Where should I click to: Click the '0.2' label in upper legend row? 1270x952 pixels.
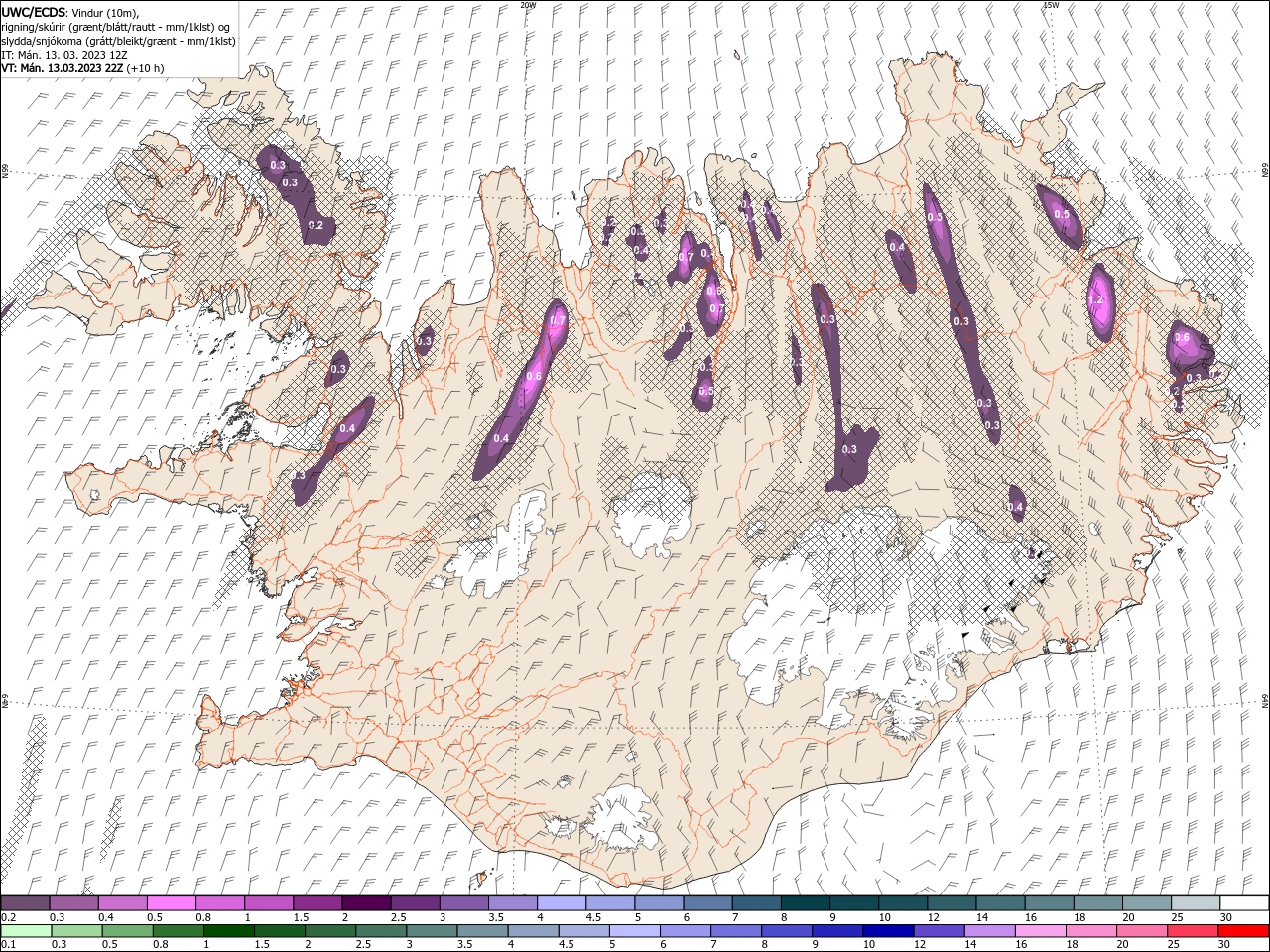[x=7, y=917]
